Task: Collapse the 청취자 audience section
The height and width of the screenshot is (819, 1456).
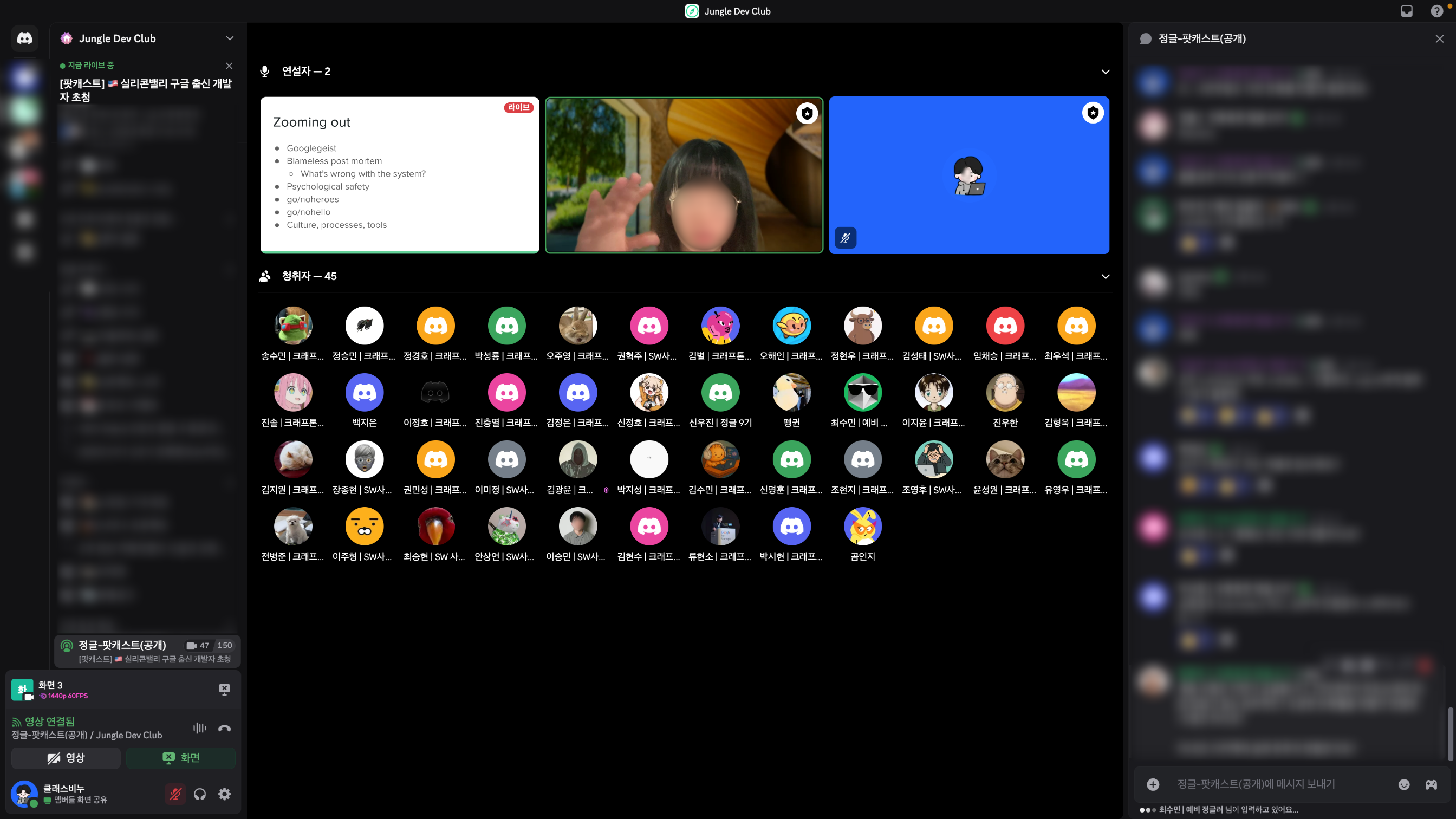Action: pos(1105,276)
